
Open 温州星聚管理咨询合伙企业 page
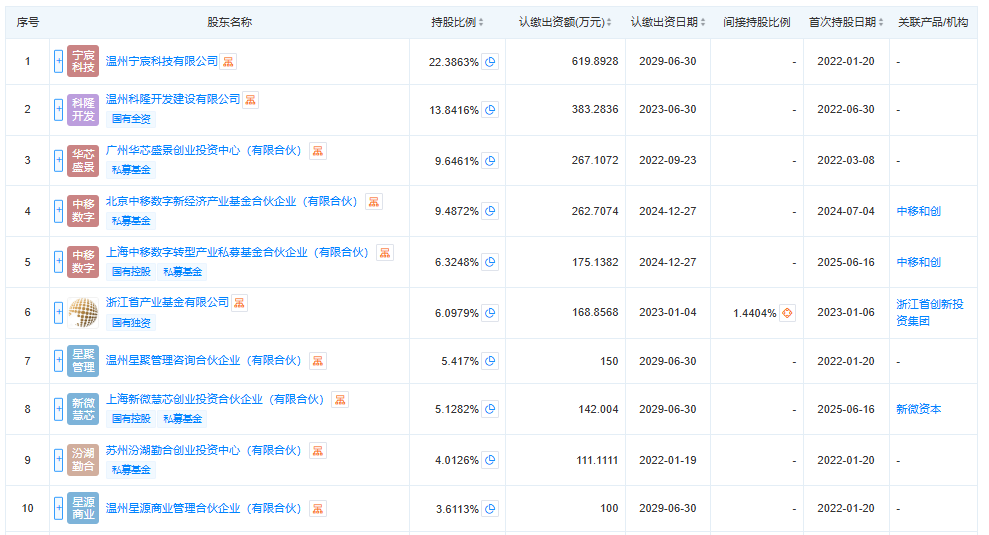204,360
